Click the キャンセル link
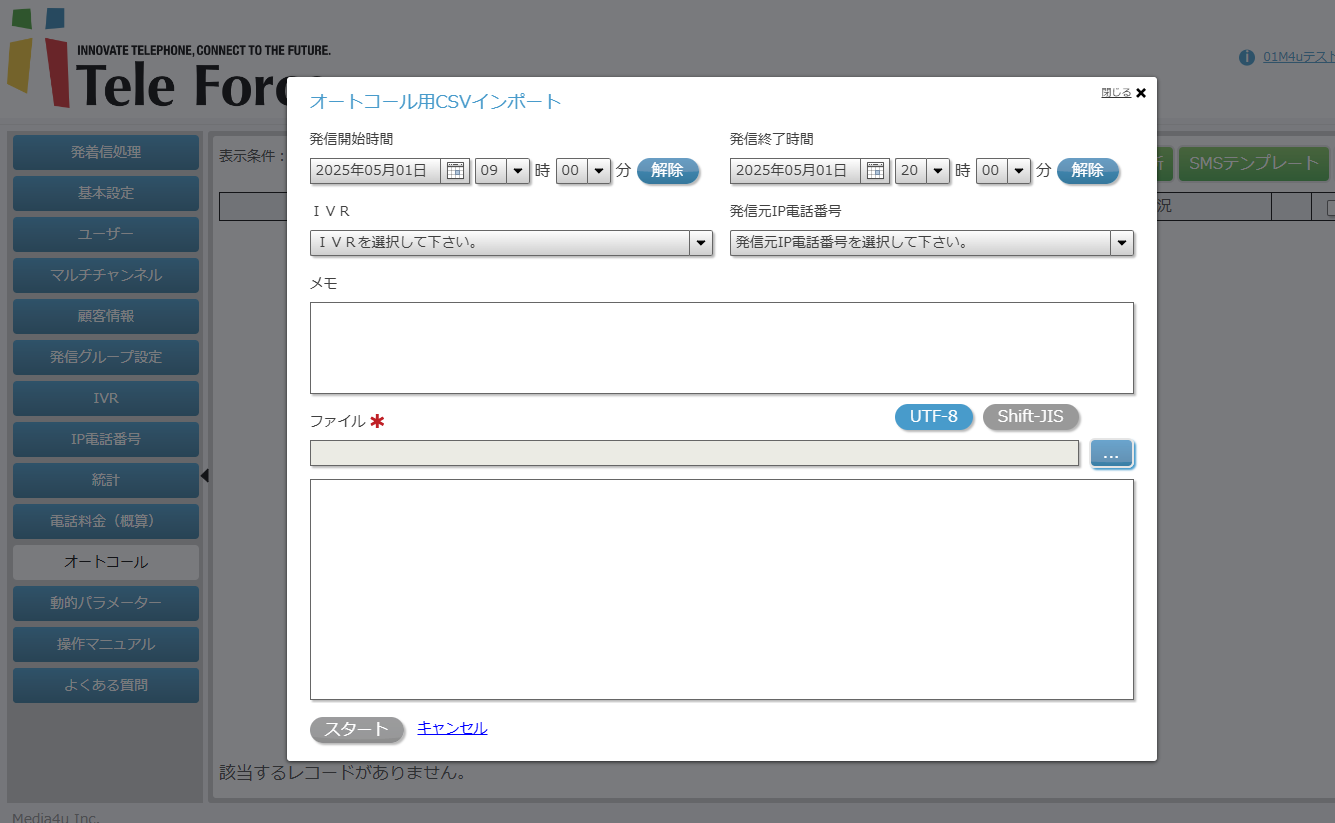 [452, 728]
